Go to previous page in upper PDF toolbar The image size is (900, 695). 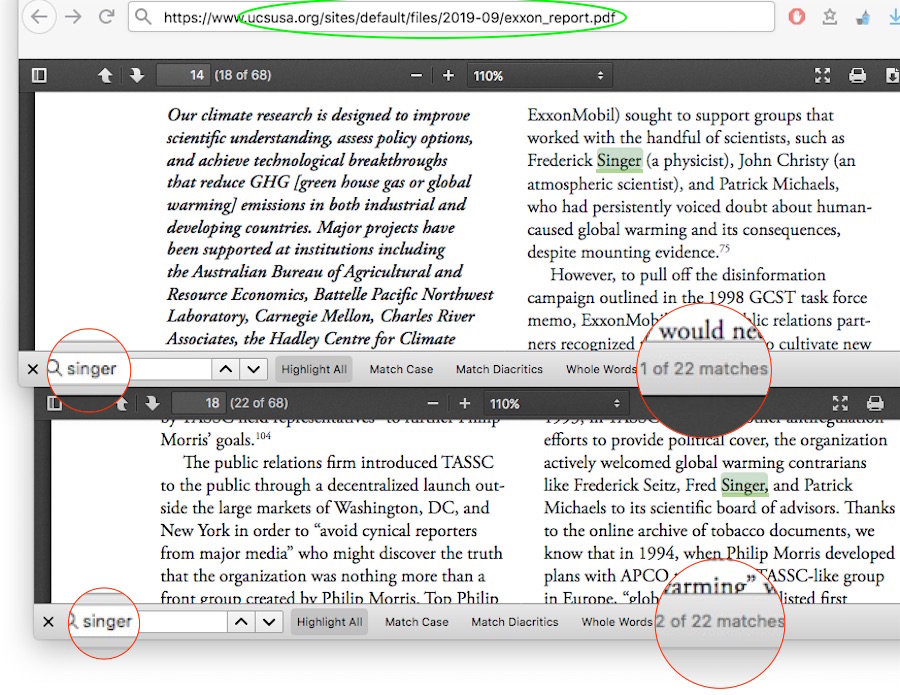click(104, 76)
